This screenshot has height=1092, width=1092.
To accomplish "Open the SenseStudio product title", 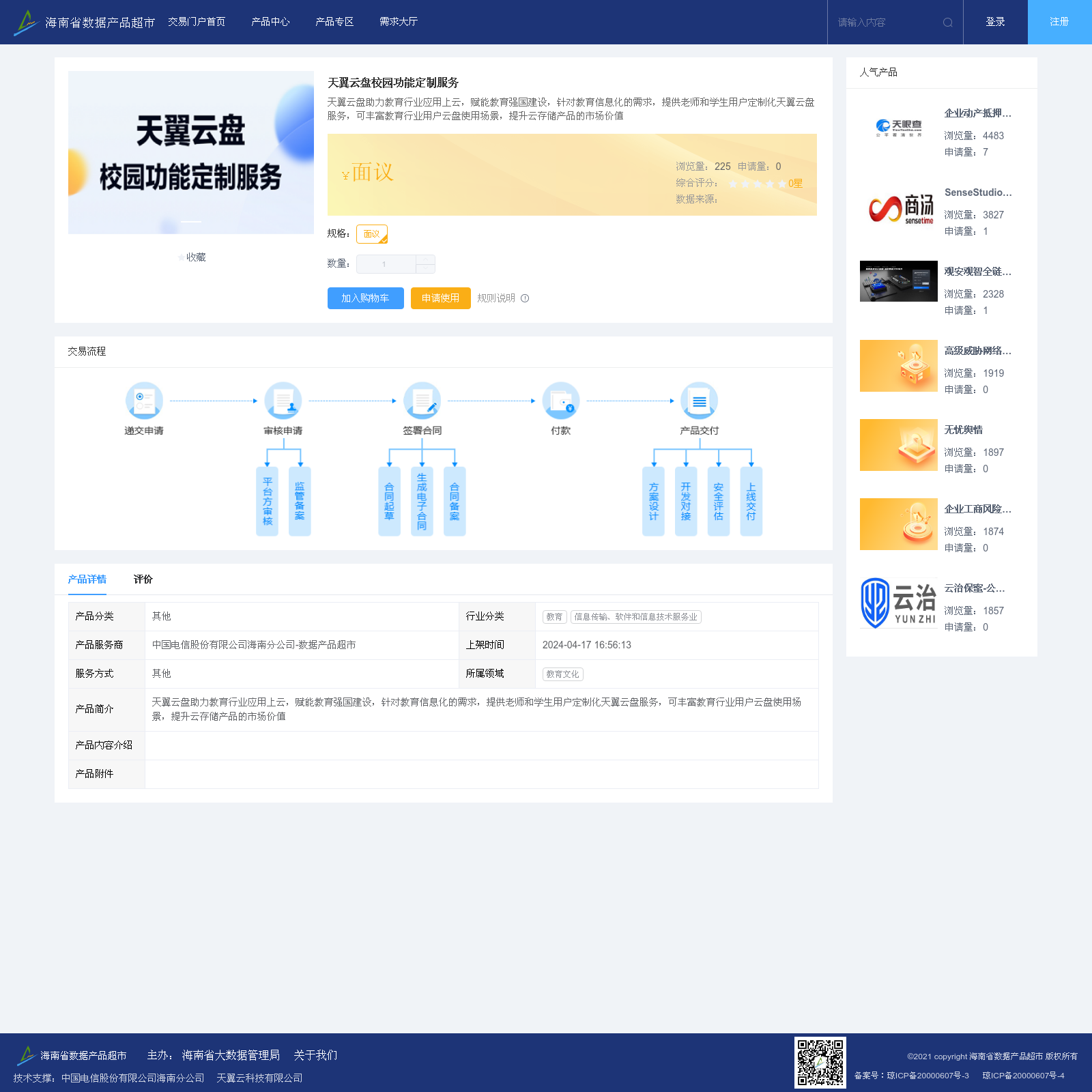I will [x=978, y=192].
